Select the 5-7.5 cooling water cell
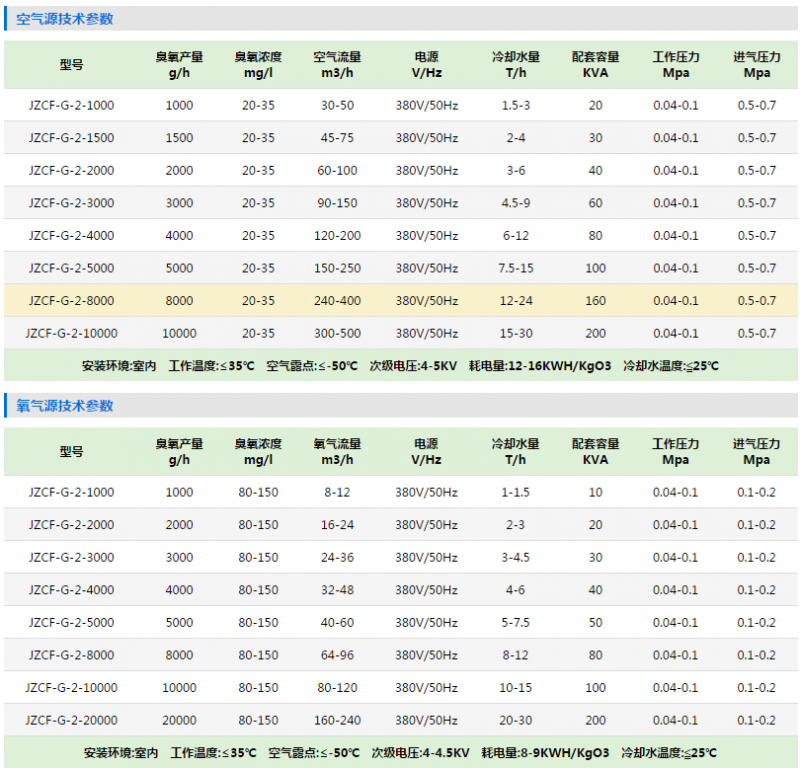Screen dimensions: 800x768 tap(516, 623)
